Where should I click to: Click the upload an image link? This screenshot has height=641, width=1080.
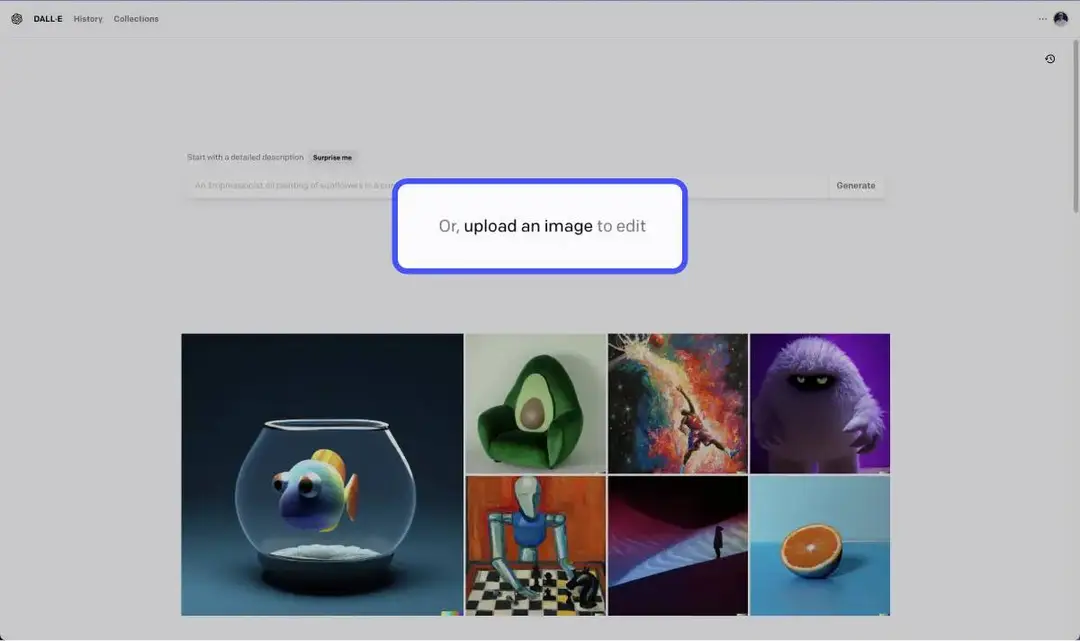coord(528,226)
